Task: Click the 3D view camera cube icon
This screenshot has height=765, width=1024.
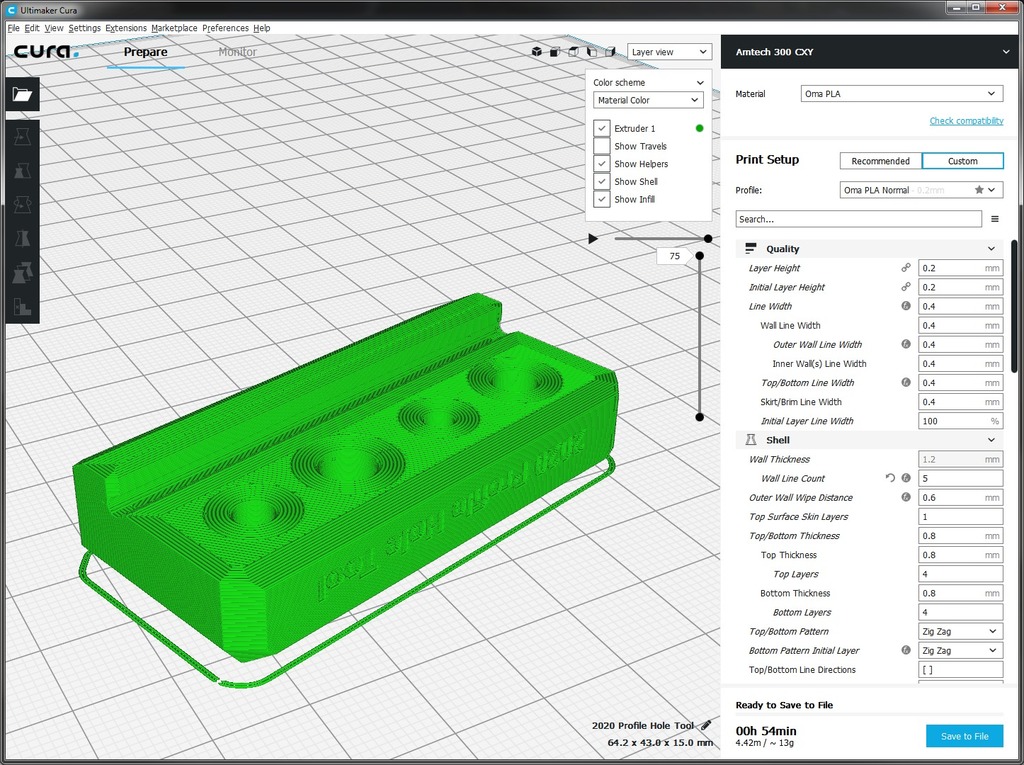Action: pyautogui.click(x=537, y=52)
